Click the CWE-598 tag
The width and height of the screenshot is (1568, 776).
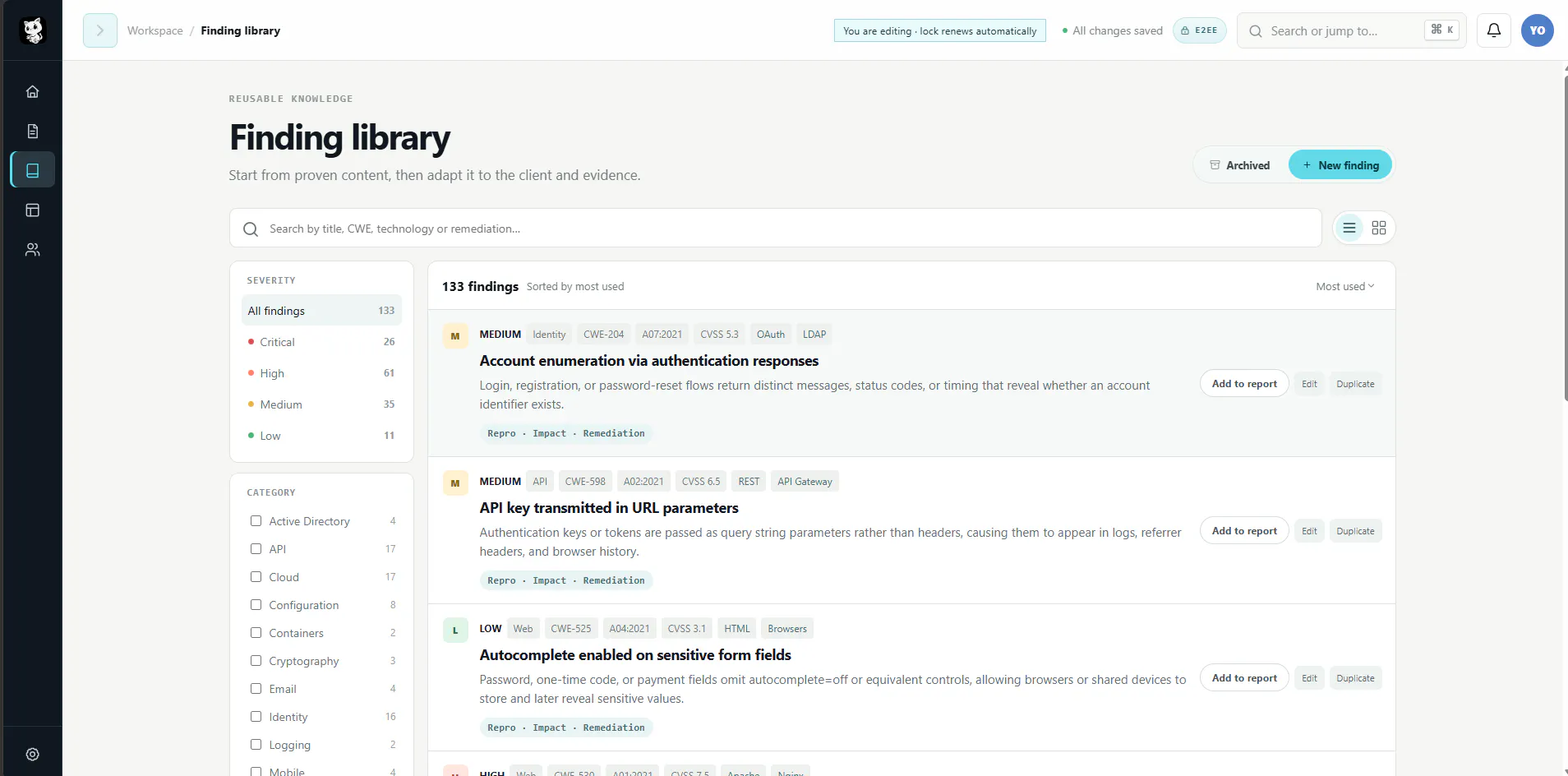pyautogui.click(x=585, y=482)
